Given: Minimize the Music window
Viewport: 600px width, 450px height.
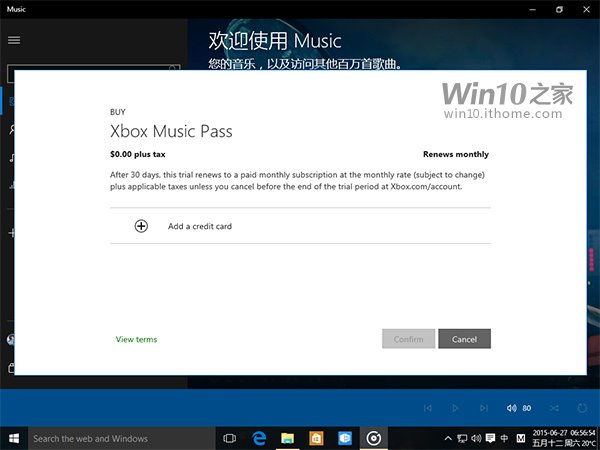Looking at the screenshot, I should pyautogui.click(x=533, y=10).
